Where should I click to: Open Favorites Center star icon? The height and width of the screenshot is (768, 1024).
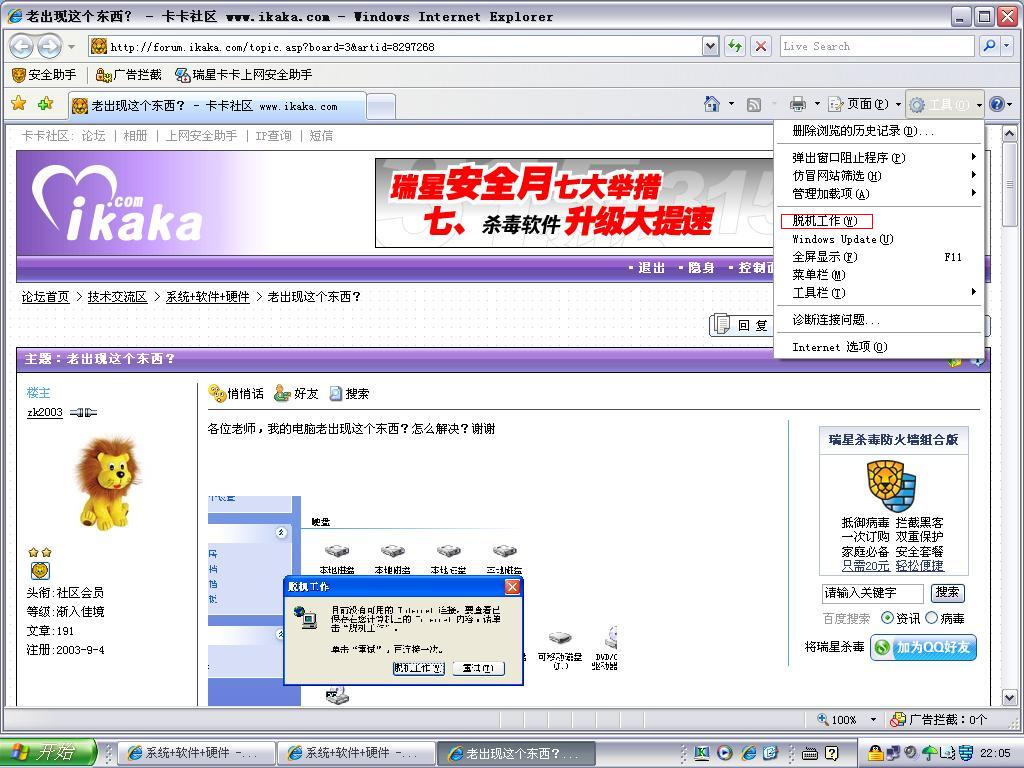pos(19,103)
